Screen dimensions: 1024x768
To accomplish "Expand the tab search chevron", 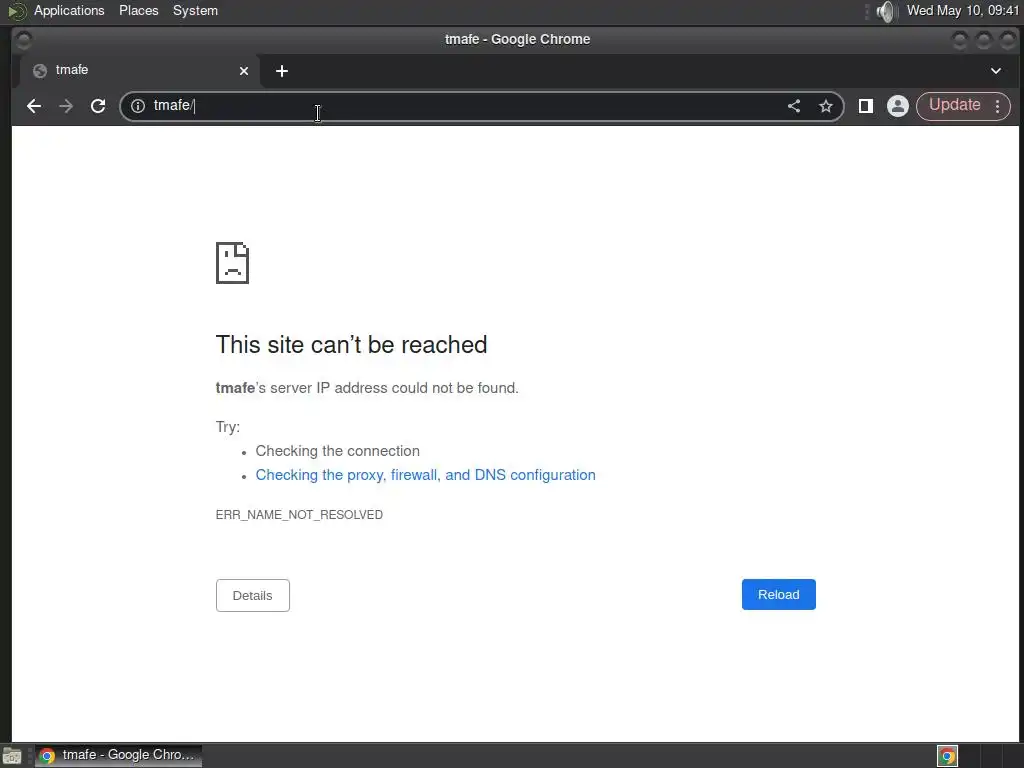I will coord(995,71).
